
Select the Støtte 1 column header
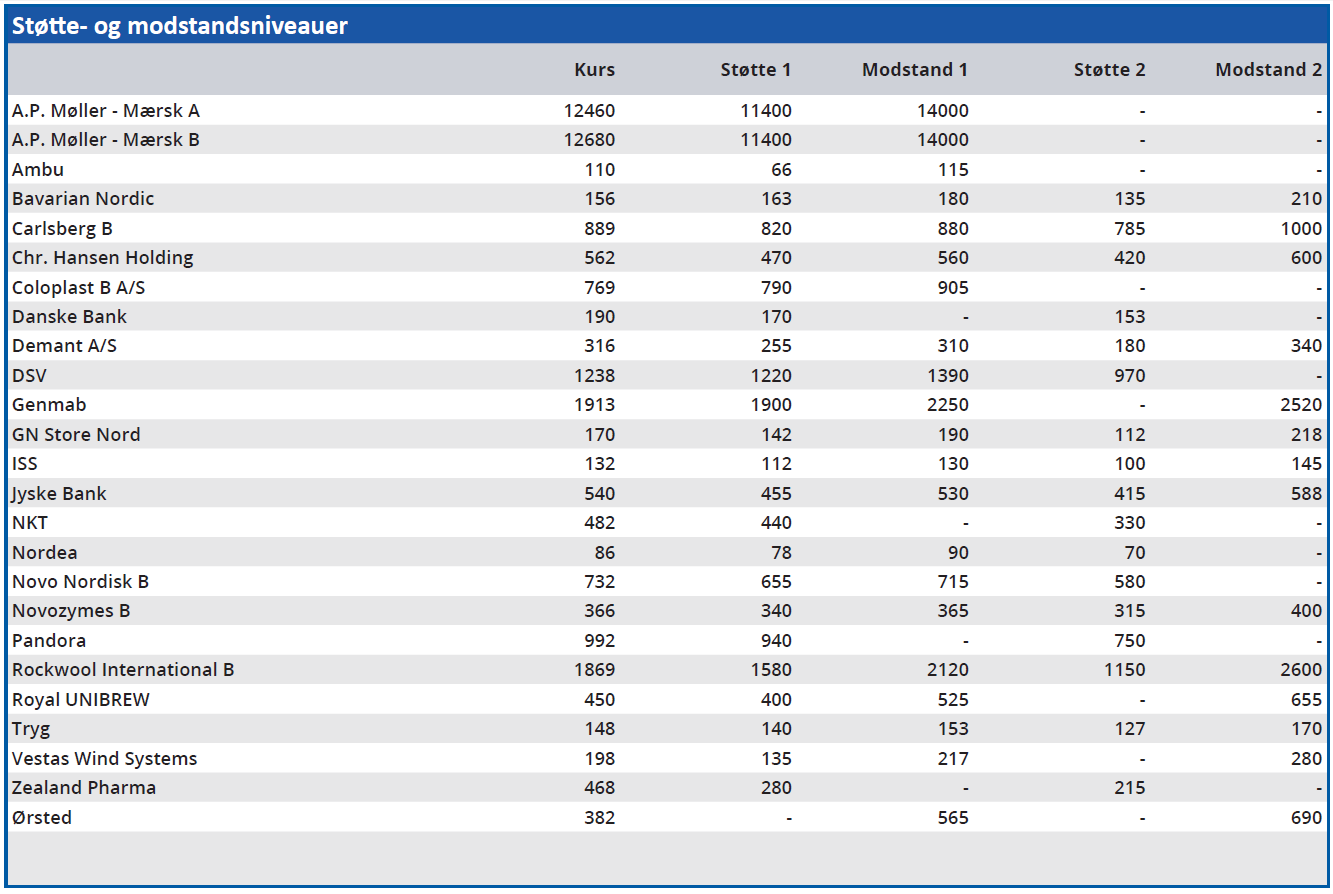pyautogui.click(x=755, y=70)
